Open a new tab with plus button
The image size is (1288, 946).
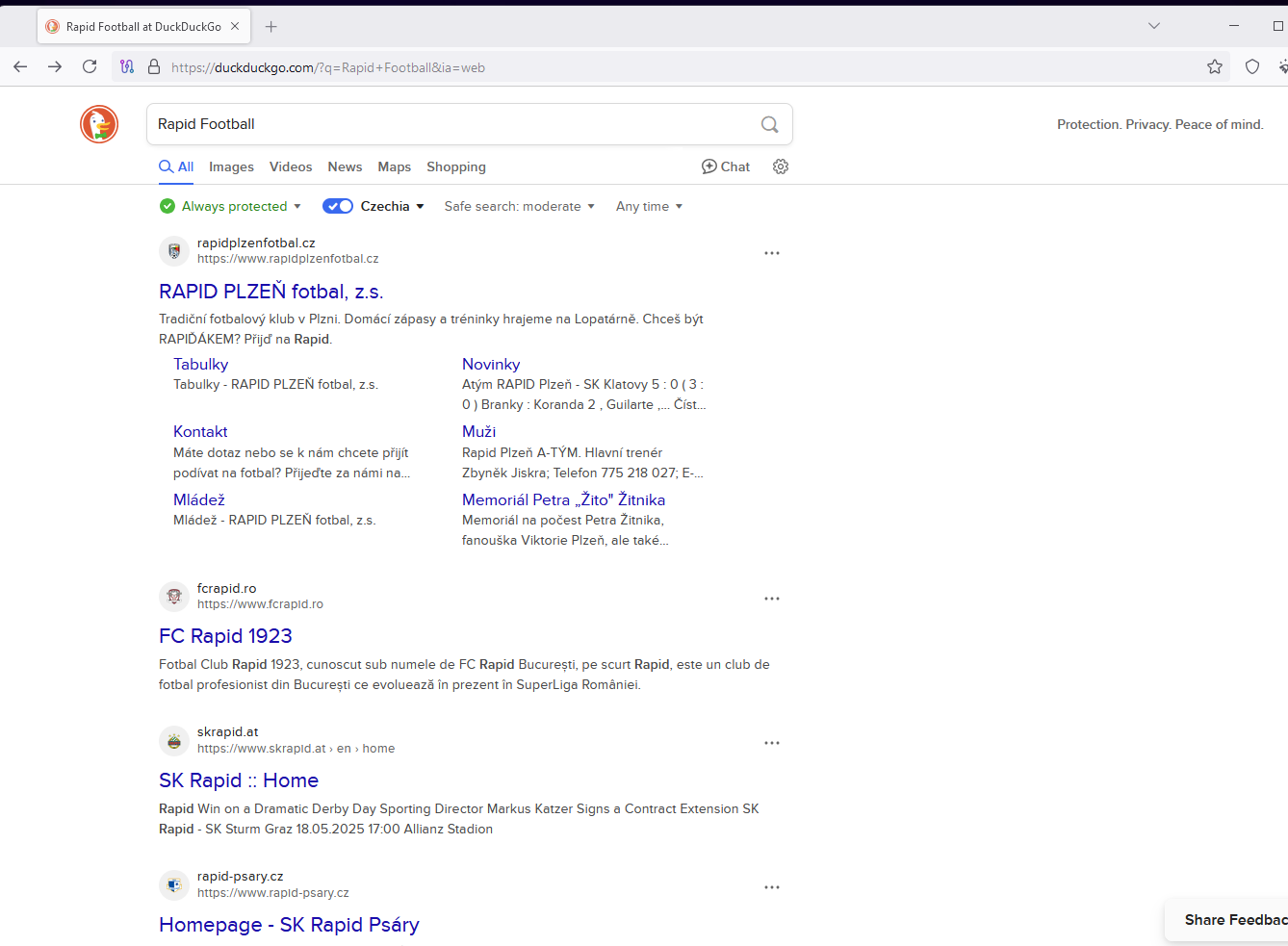pyautogui.click(x=271, y=27)
